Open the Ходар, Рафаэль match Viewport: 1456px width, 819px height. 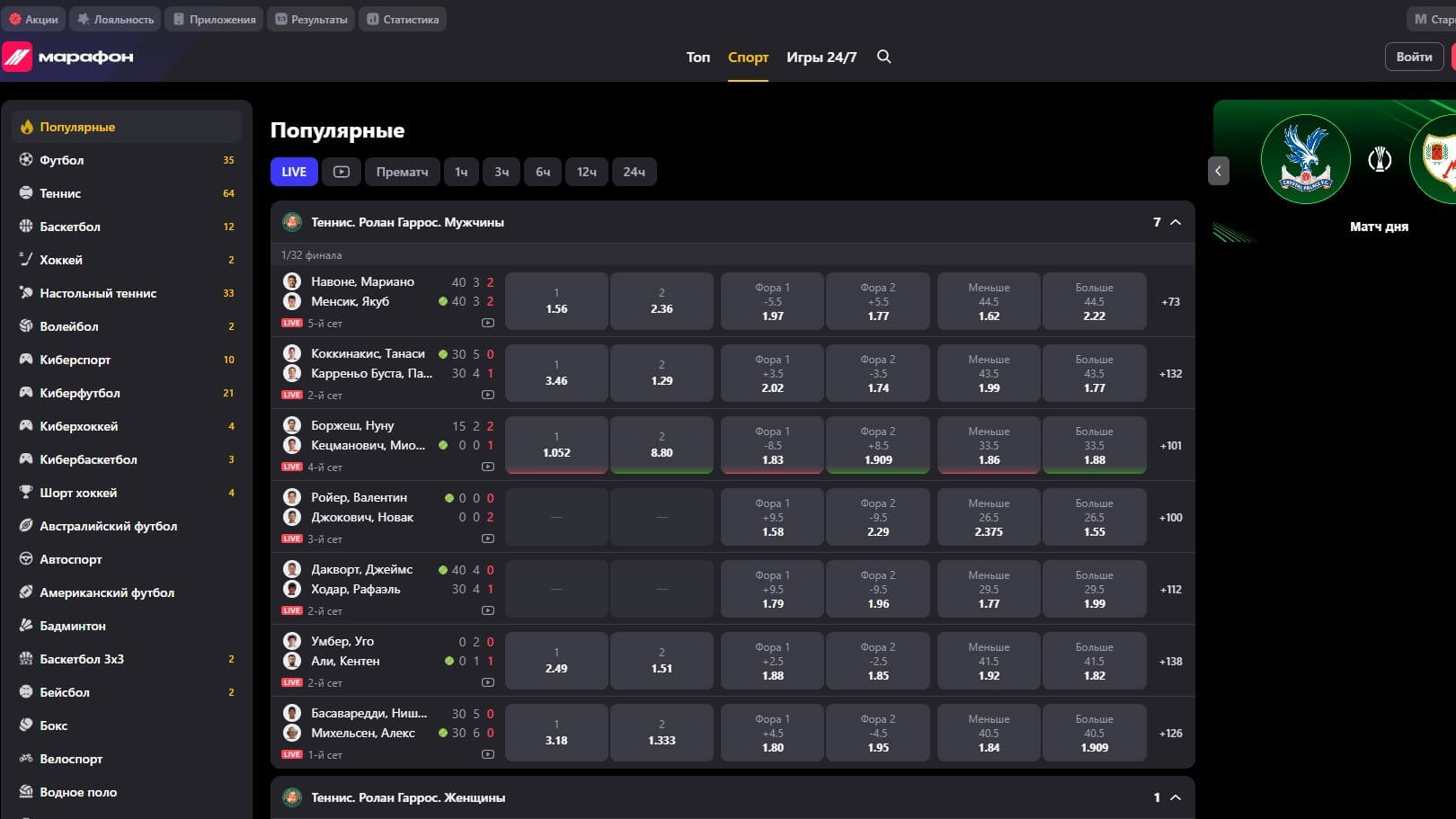pyautogui.click(x=356, y=589)
